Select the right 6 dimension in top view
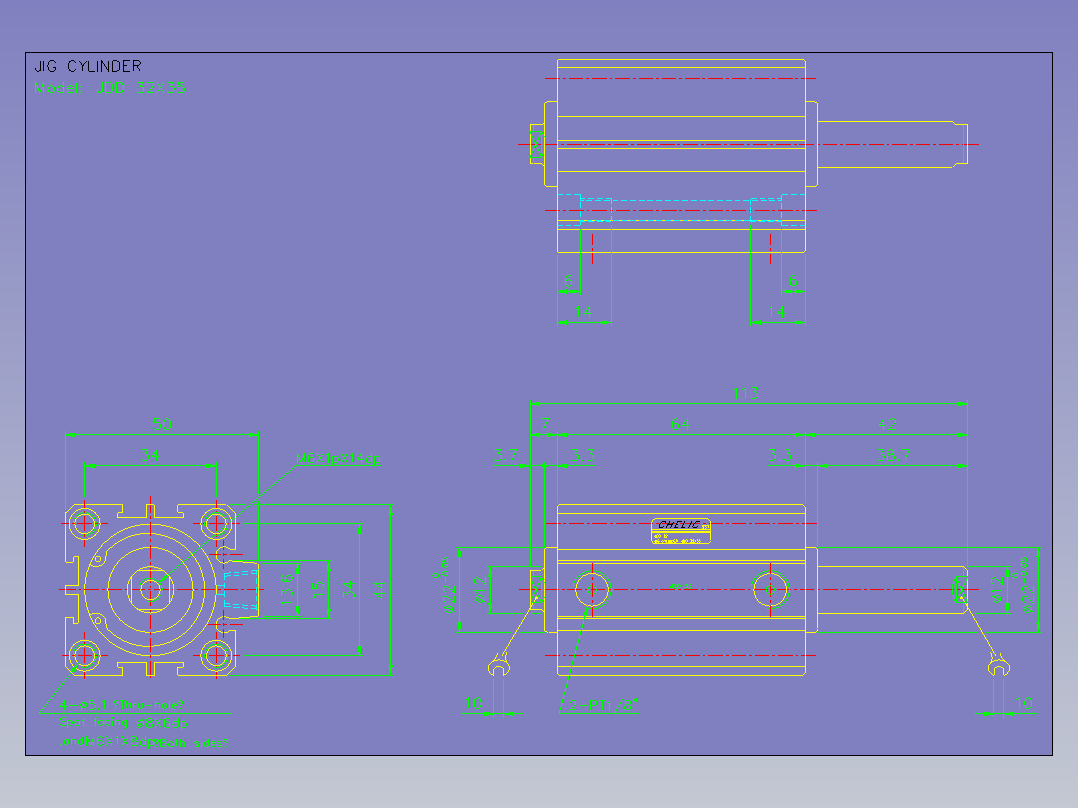This screenshot has height=808, width=1078. pos(793,281)
